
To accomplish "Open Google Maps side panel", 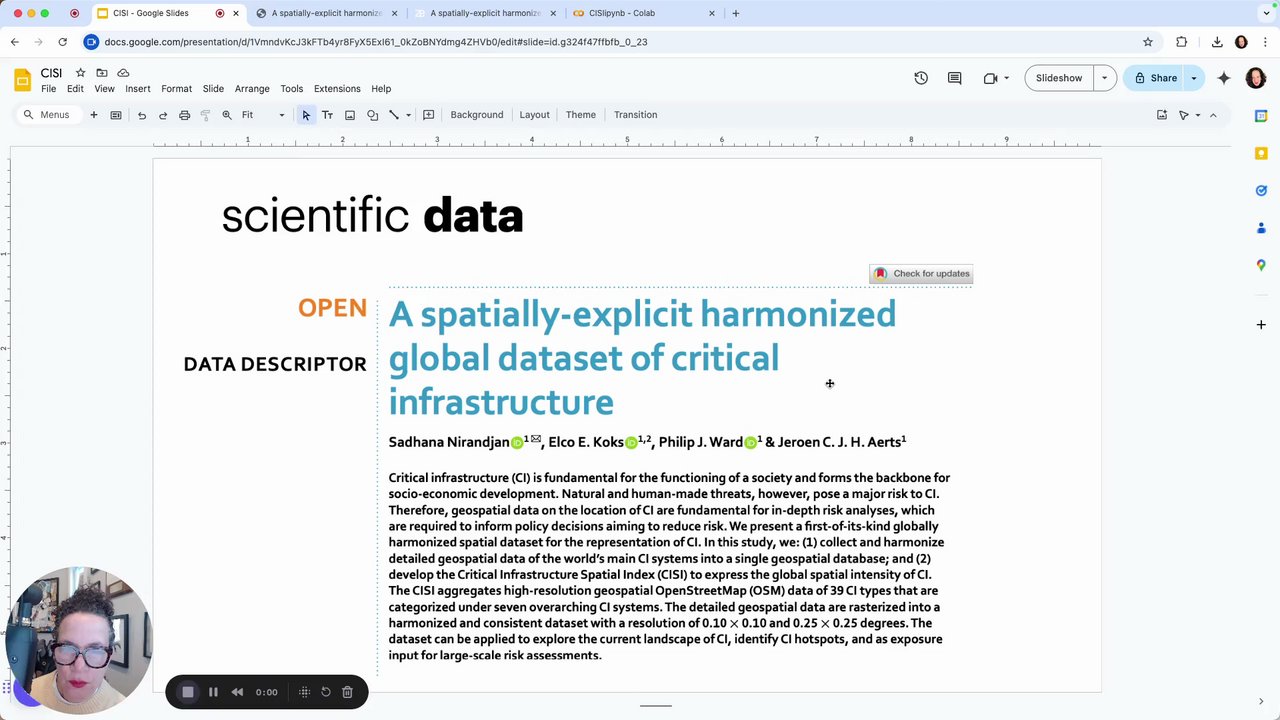I will pos(1261,265).
